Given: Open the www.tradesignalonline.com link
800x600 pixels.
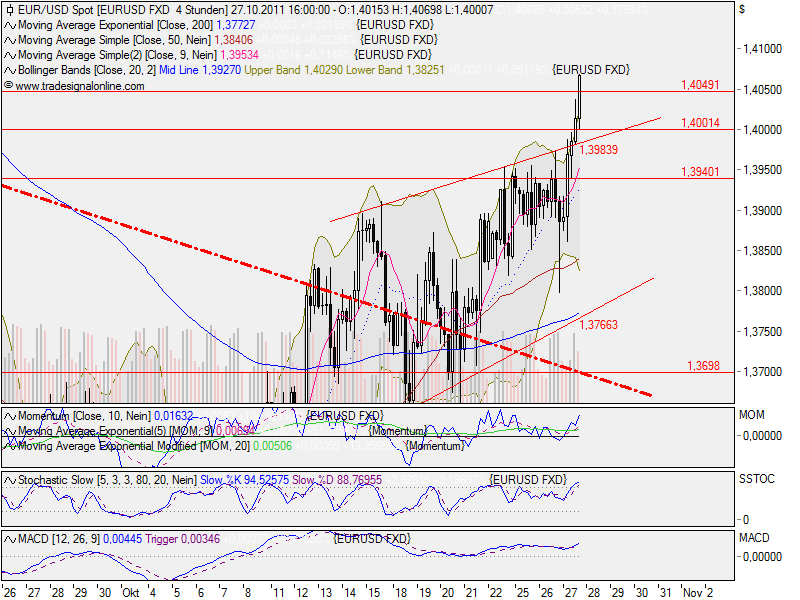Looking at the screenshot, I should [x=80, y=86].
